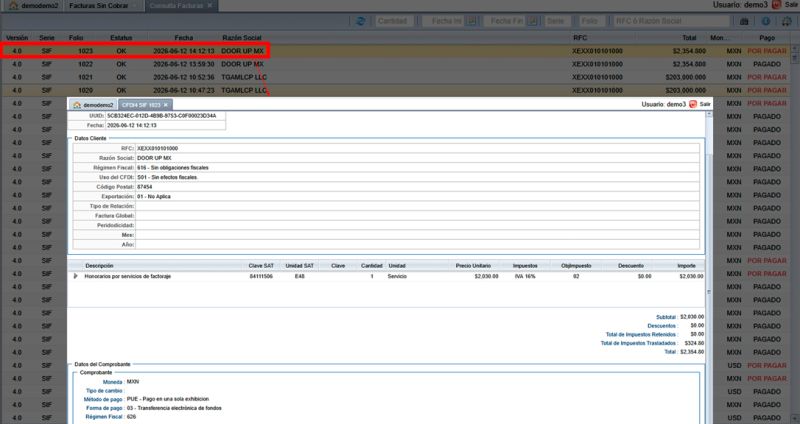Expand the Honorarios por servicios de factoraje row
800x424 pixels.
[x=76, y=276]
